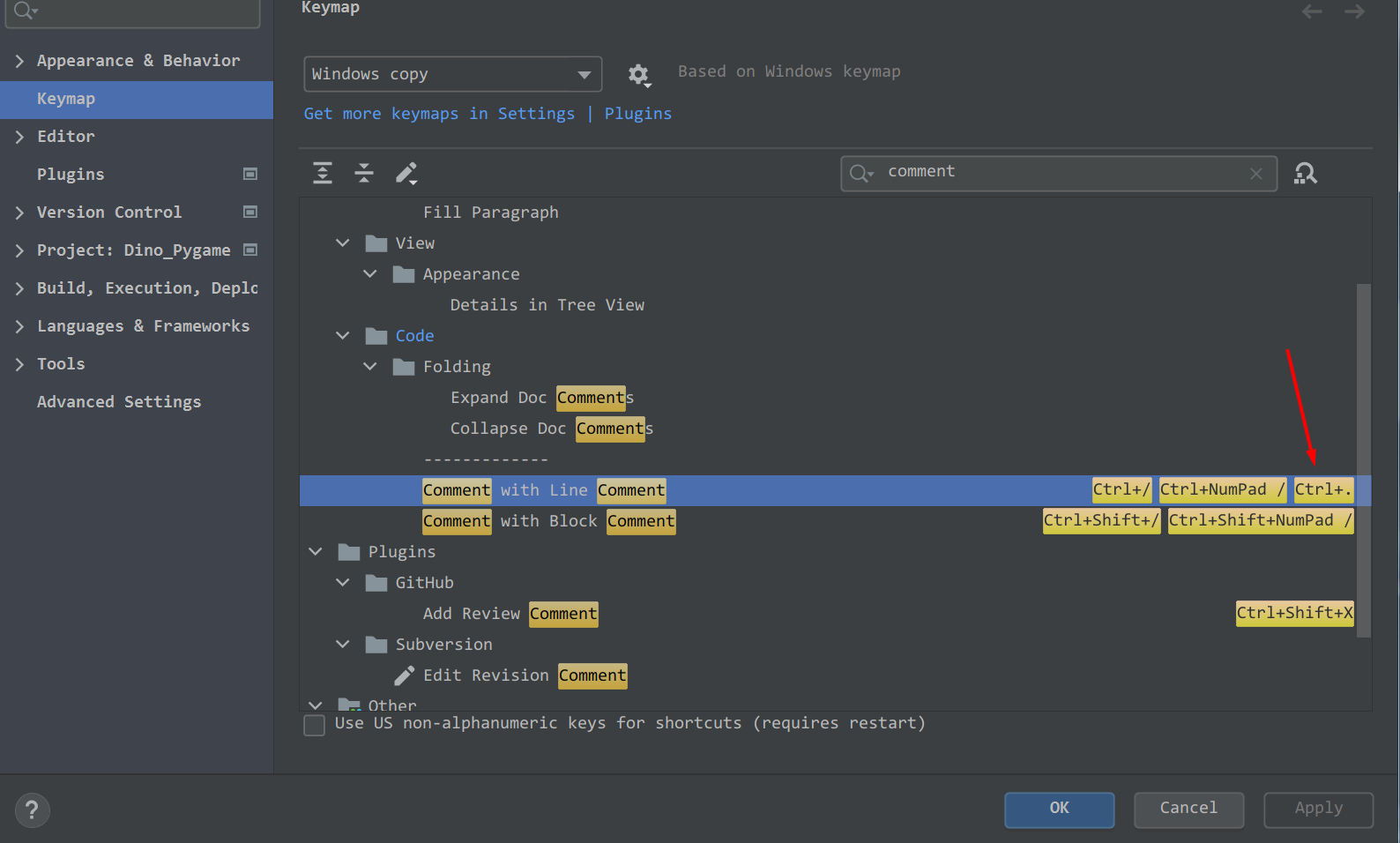Click the View folder icon
The image size is (1400, 843).
click(376, 243)
